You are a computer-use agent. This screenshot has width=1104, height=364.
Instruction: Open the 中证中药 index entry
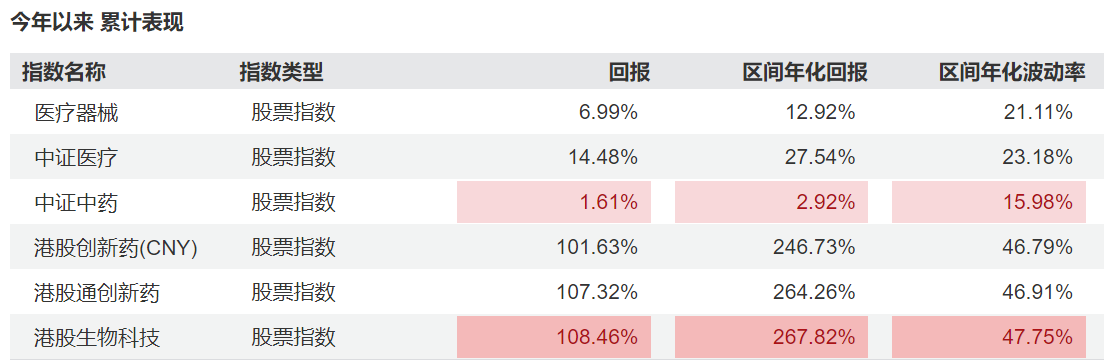76,203
